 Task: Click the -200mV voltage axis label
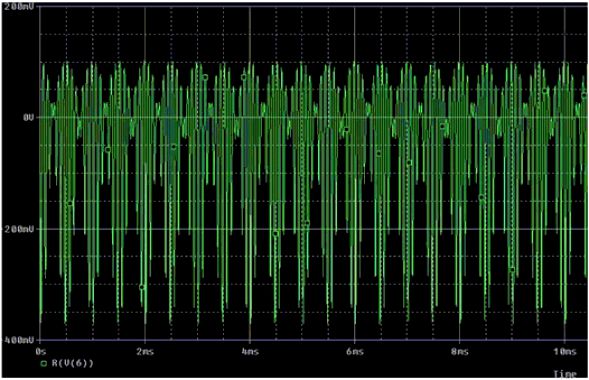(x=20, y=229)
